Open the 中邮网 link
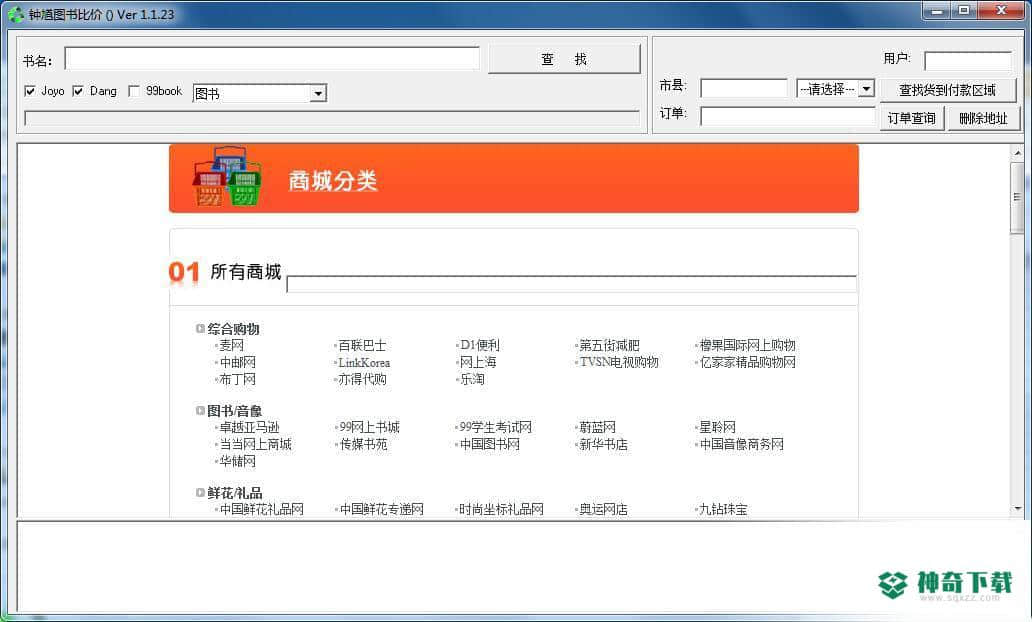Image resolution: width=1032 pixels, height=622 pixels. point(238,363)
